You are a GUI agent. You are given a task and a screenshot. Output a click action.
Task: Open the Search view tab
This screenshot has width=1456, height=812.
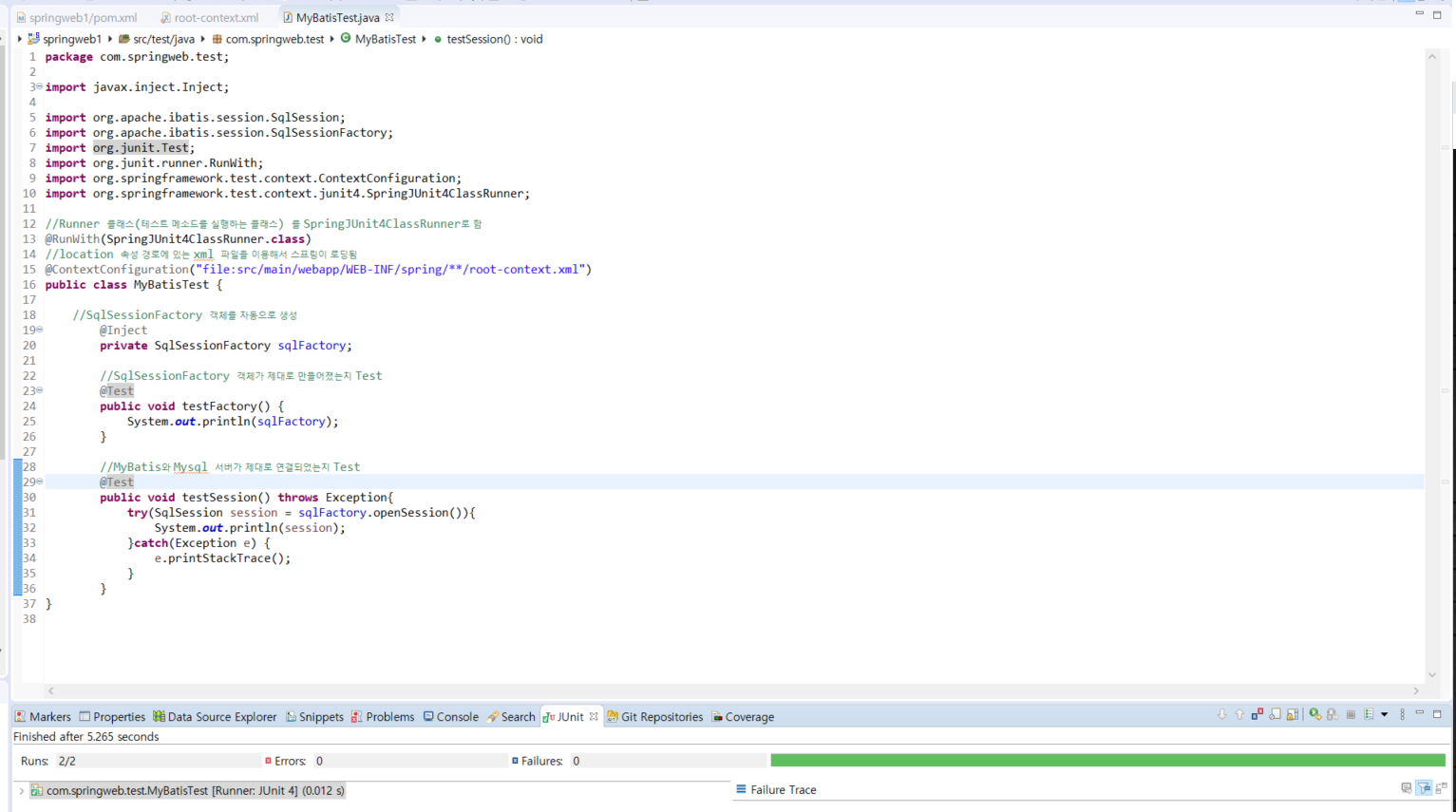tap(511, 717)
